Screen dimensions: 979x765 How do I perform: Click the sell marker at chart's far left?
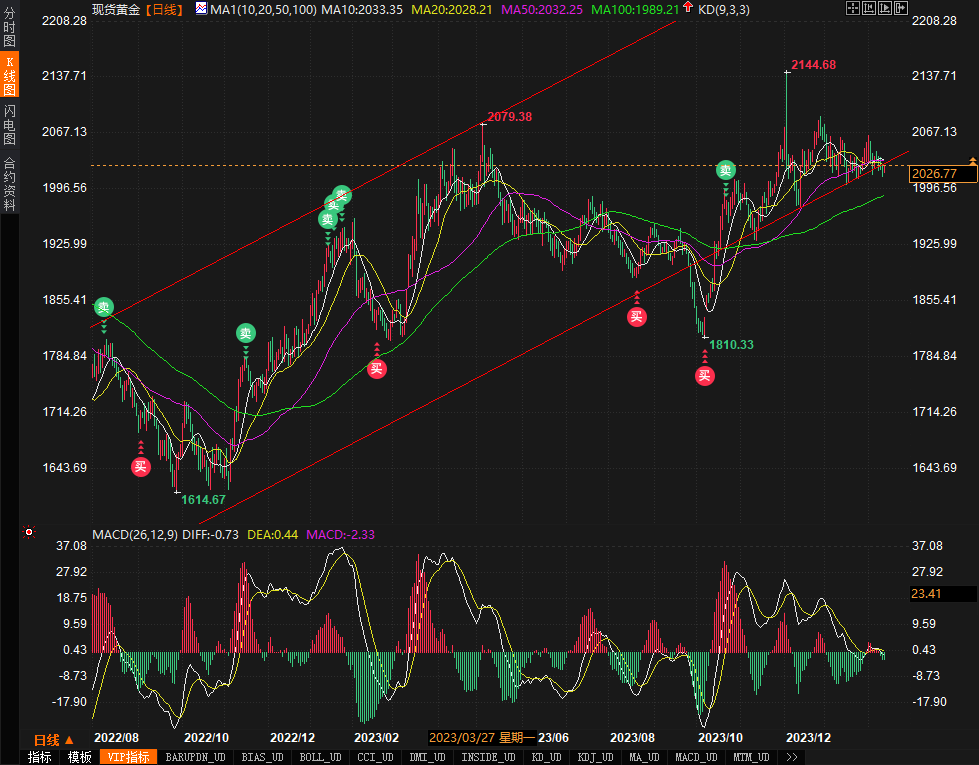point(104,307)
